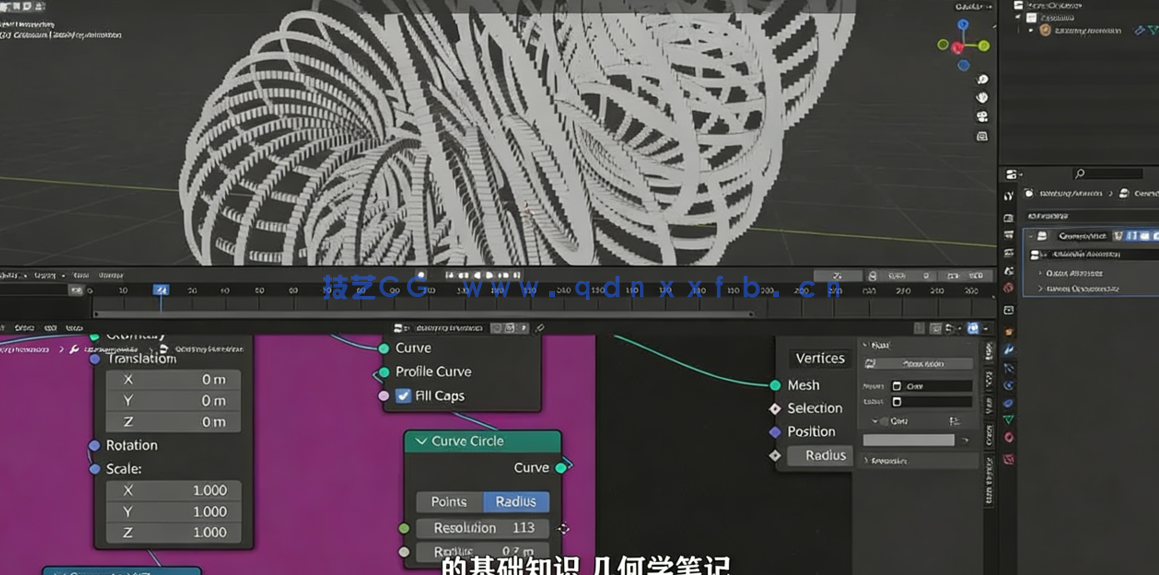Open dropdown arrow beside overlay icon

click(x=986, y=328)
